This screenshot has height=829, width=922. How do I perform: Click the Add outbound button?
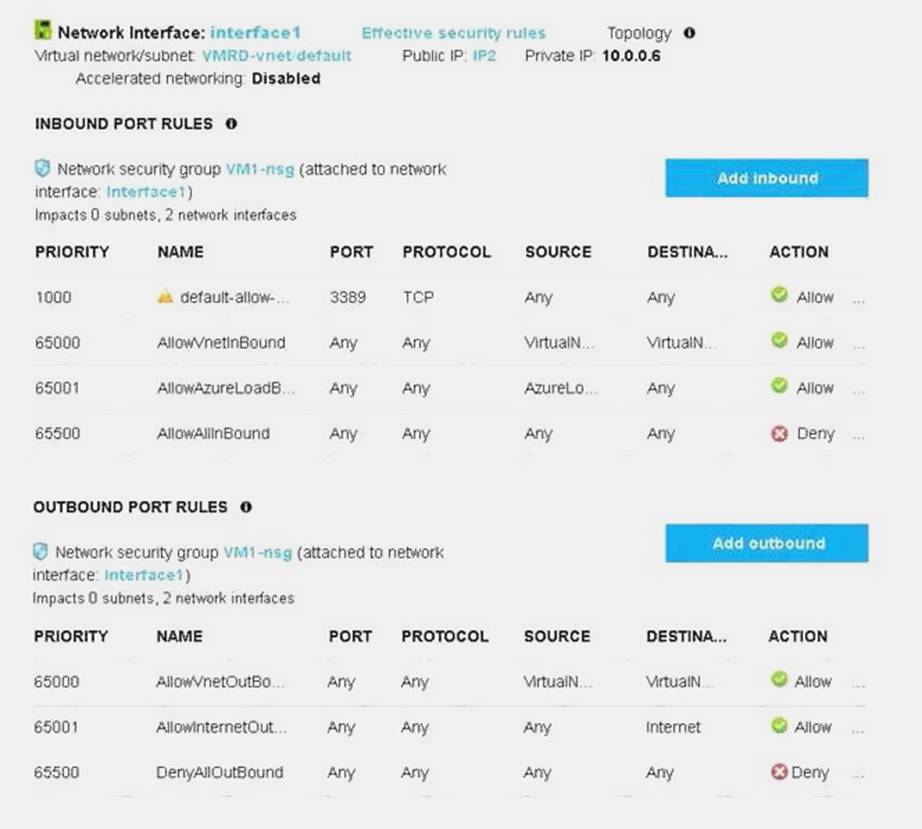click(x=766, y=543)
